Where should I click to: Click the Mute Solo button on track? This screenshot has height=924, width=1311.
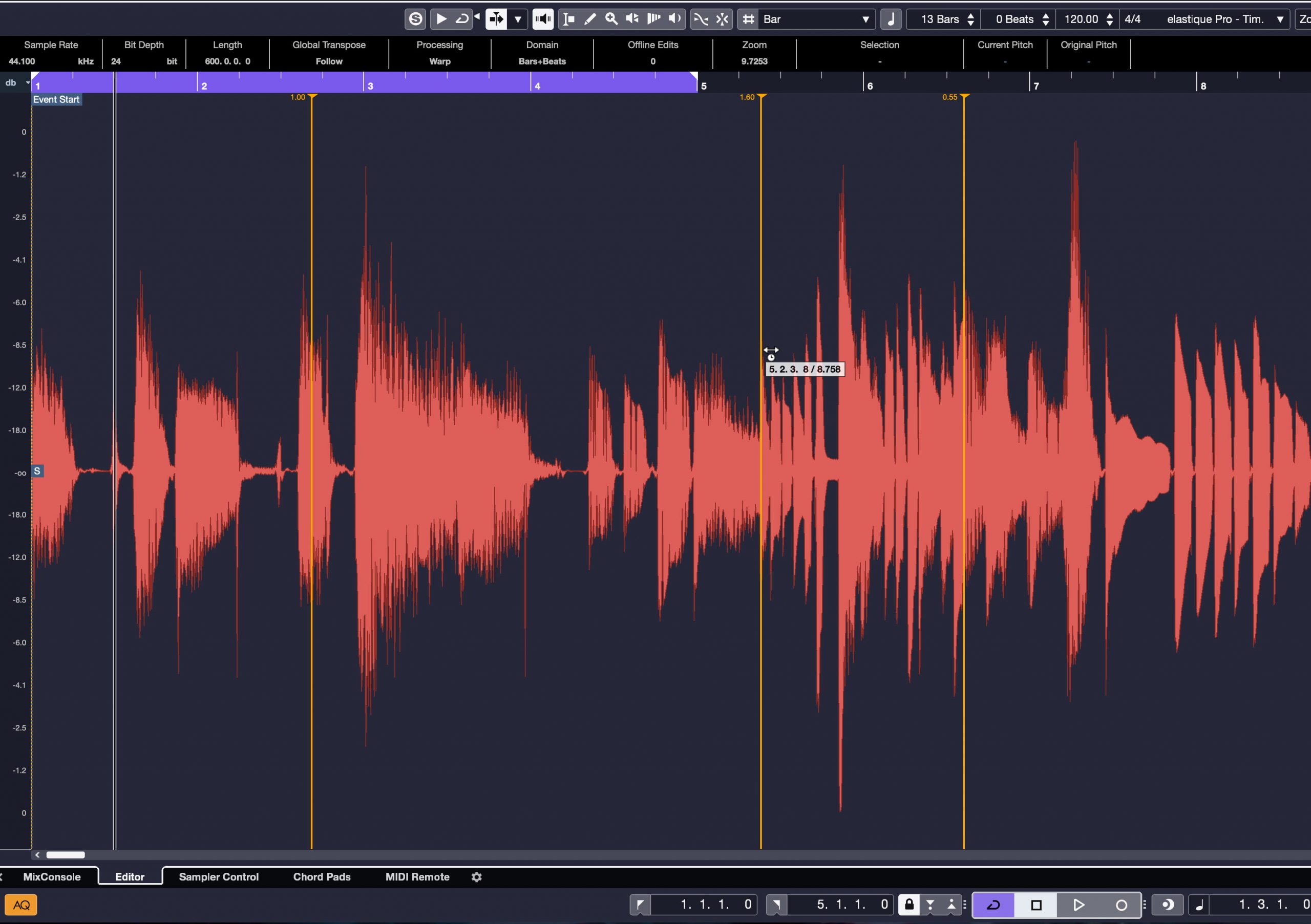37,471
